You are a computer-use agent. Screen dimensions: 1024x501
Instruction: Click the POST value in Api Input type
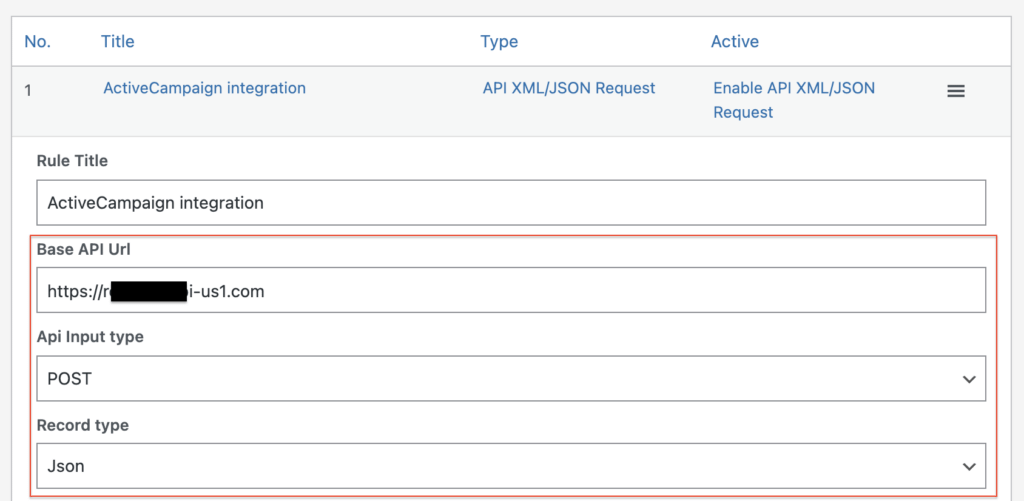(x=70, y=380)
